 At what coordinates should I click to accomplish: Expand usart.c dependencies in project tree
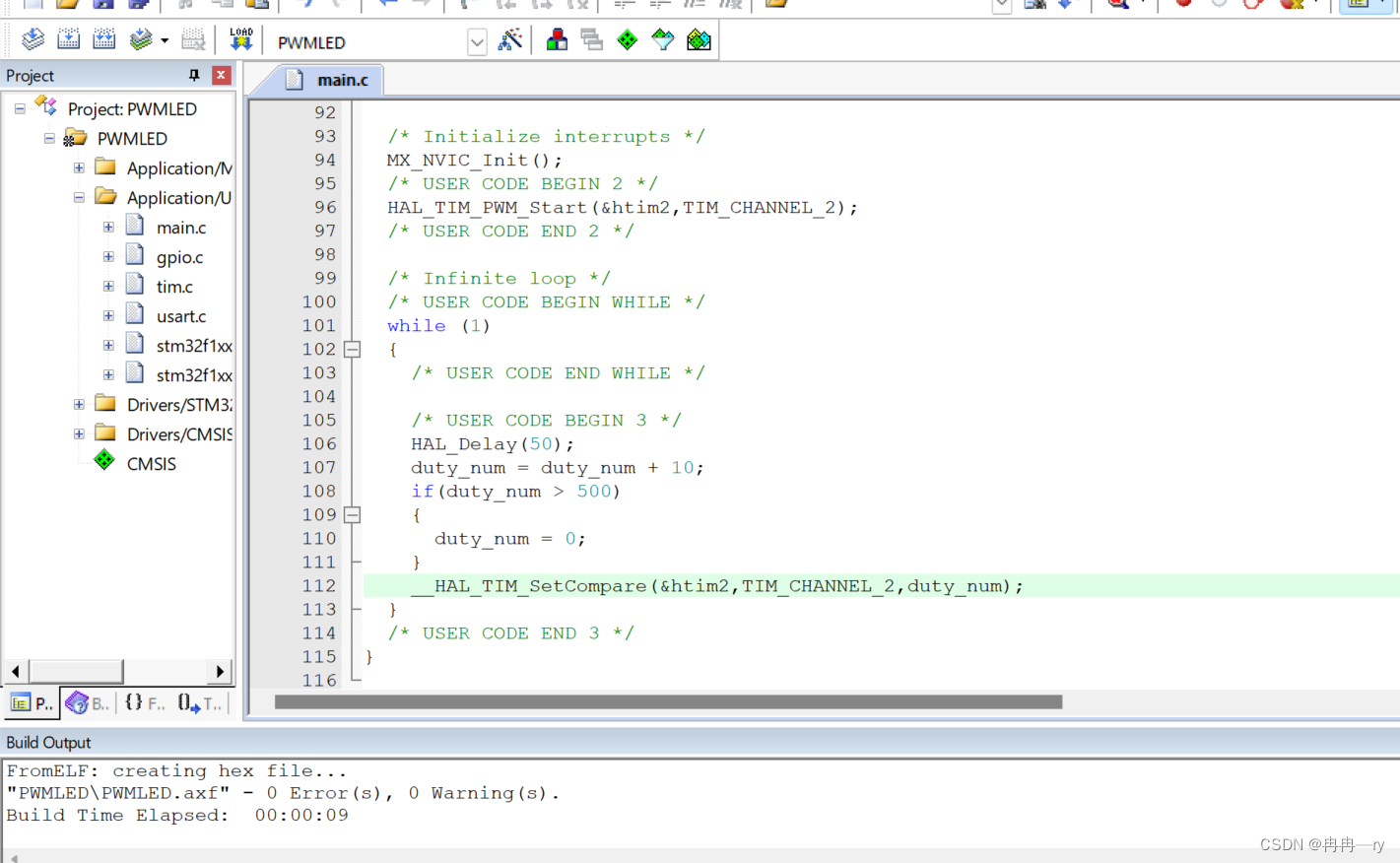tap(108, 316)
